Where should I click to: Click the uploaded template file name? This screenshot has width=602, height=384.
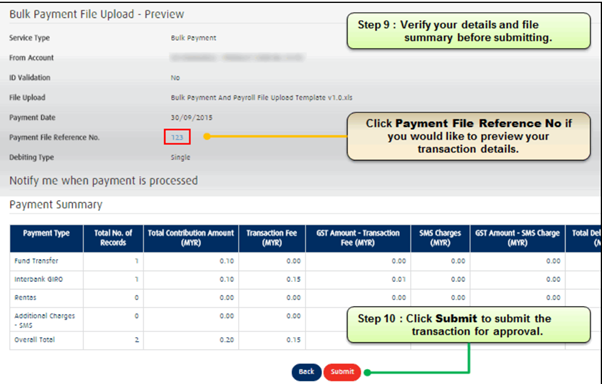(261, 98)
